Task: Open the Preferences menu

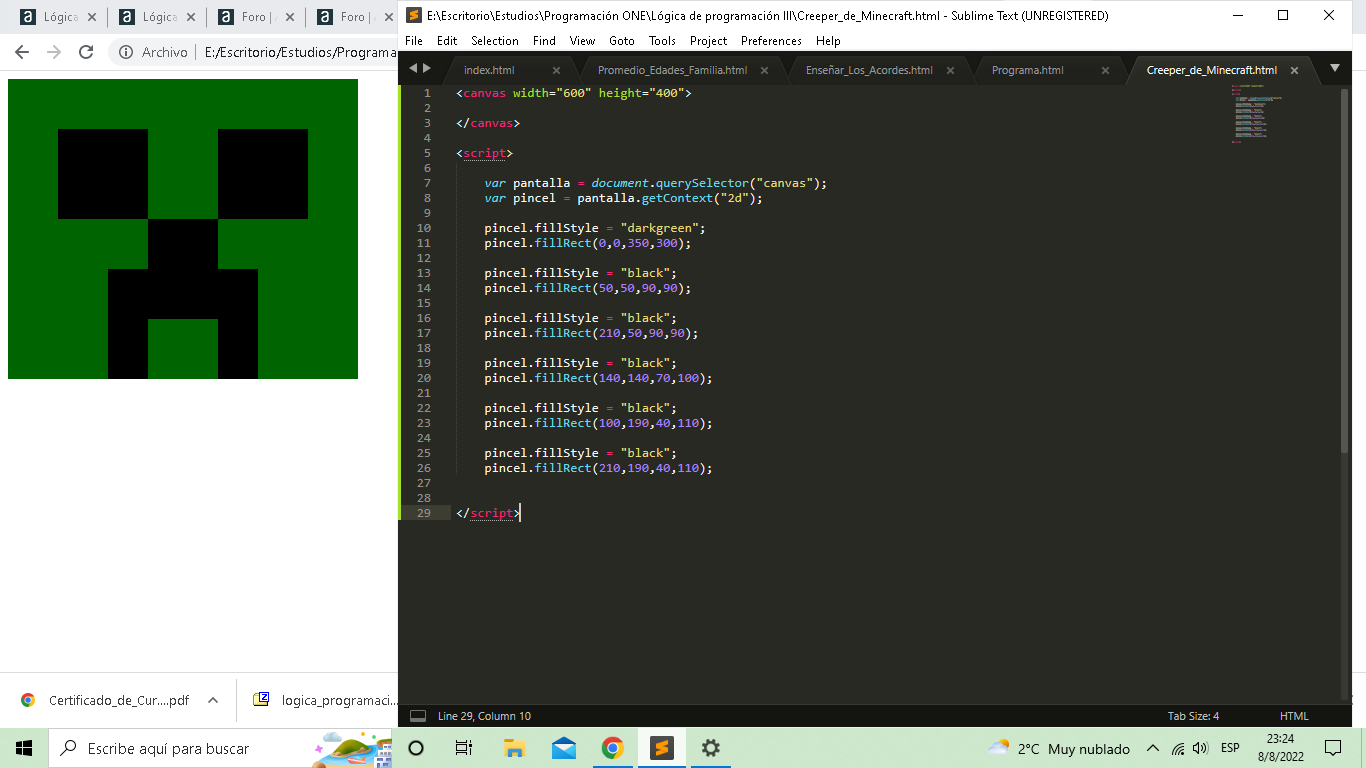Action: click(x=771, y=41)
